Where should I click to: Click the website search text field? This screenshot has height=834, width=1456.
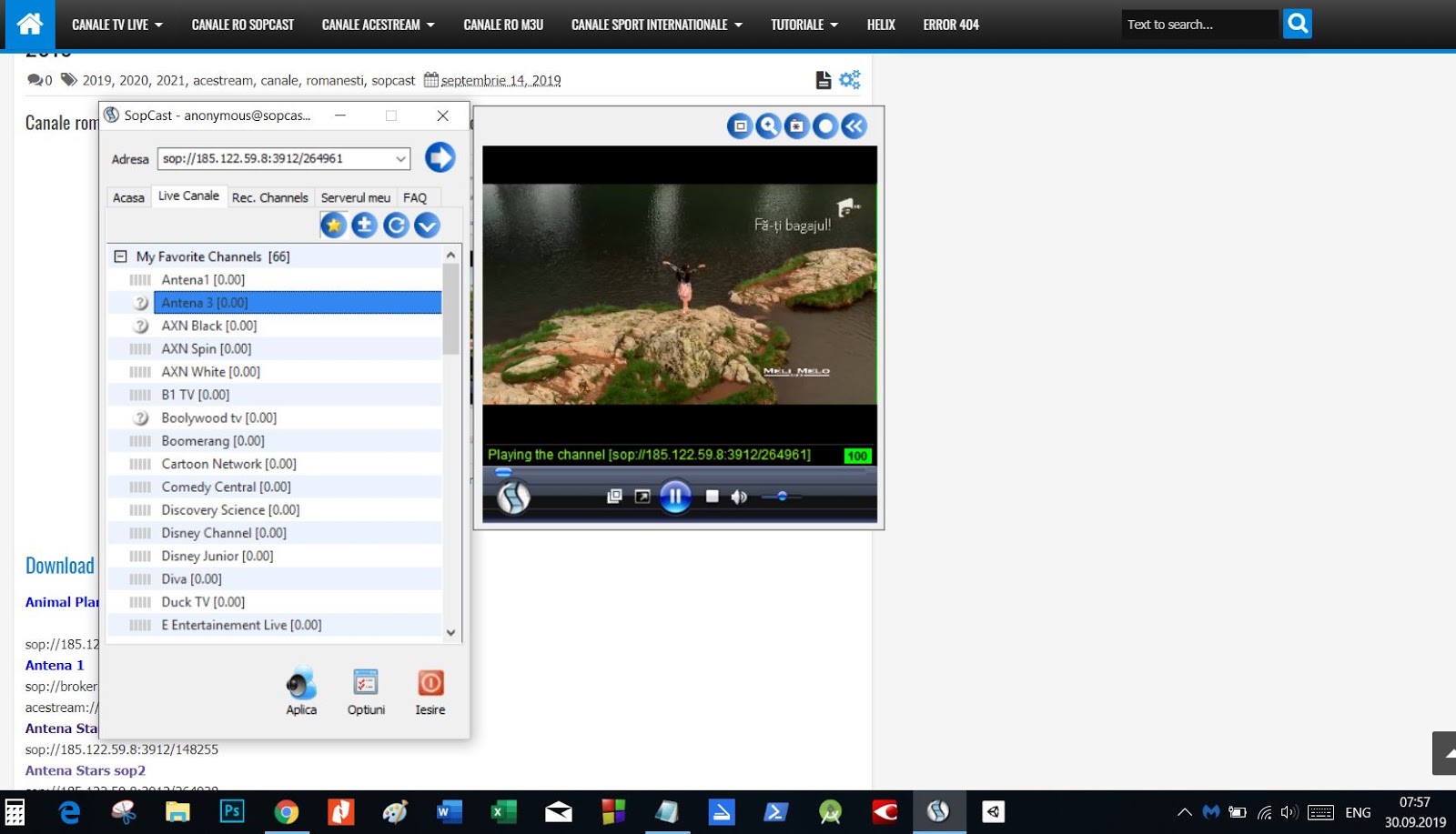coord(1200,25)
